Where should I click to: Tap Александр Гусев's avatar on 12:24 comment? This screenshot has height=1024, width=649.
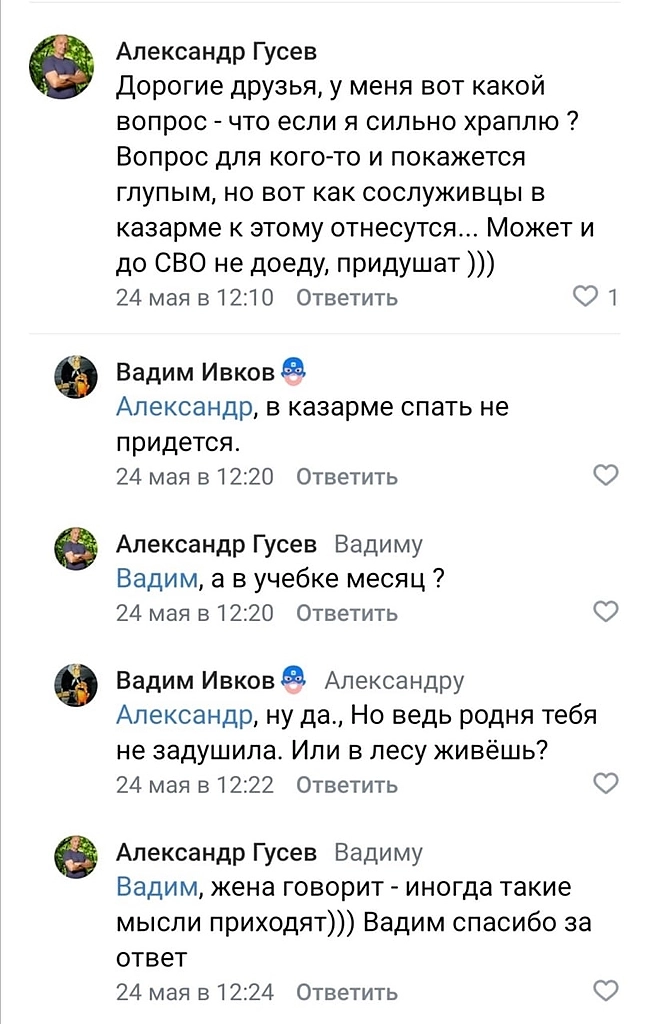pos(75,856)
